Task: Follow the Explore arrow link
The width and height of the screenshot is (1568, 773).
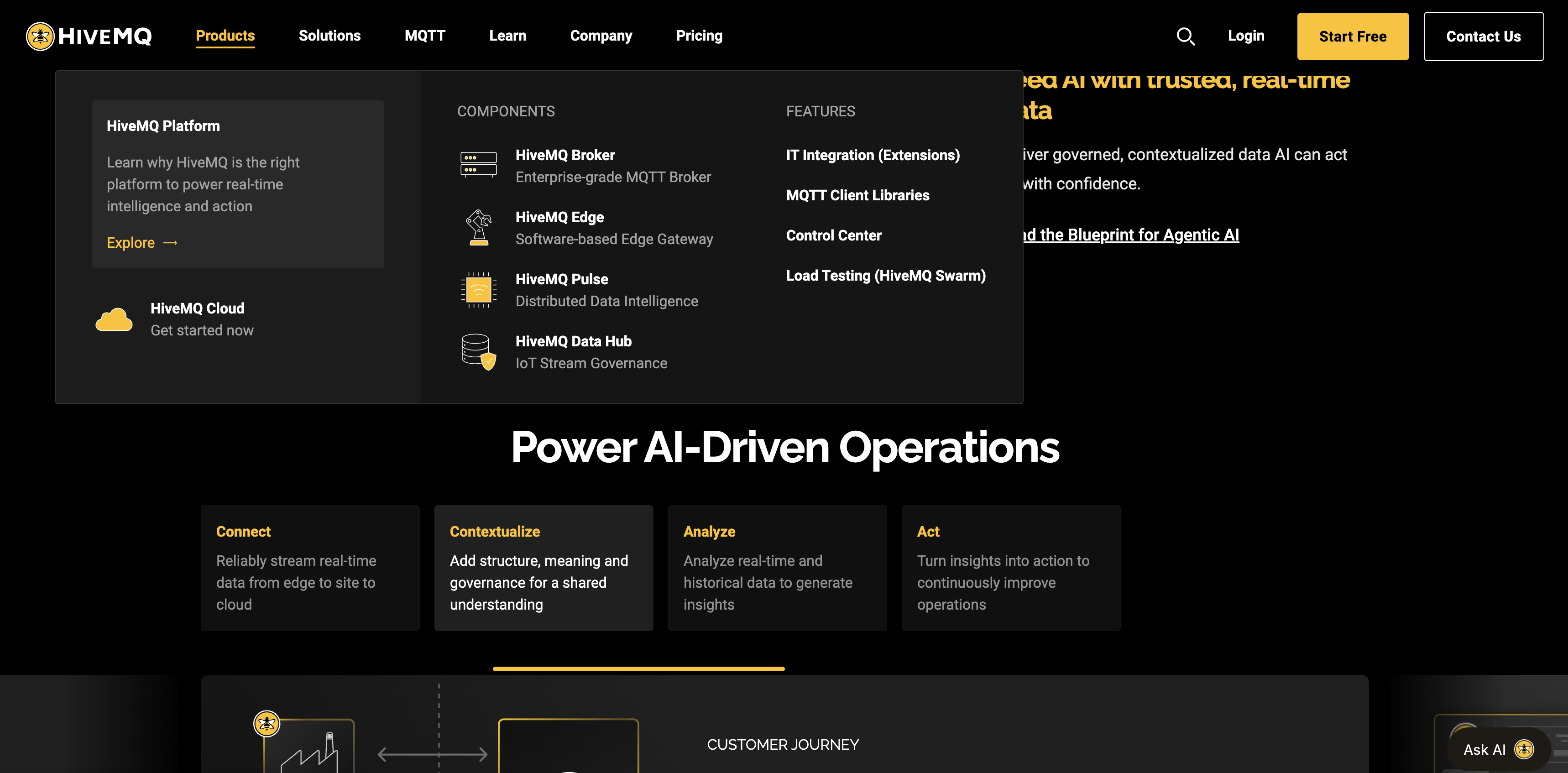Action: click(142, 242)
